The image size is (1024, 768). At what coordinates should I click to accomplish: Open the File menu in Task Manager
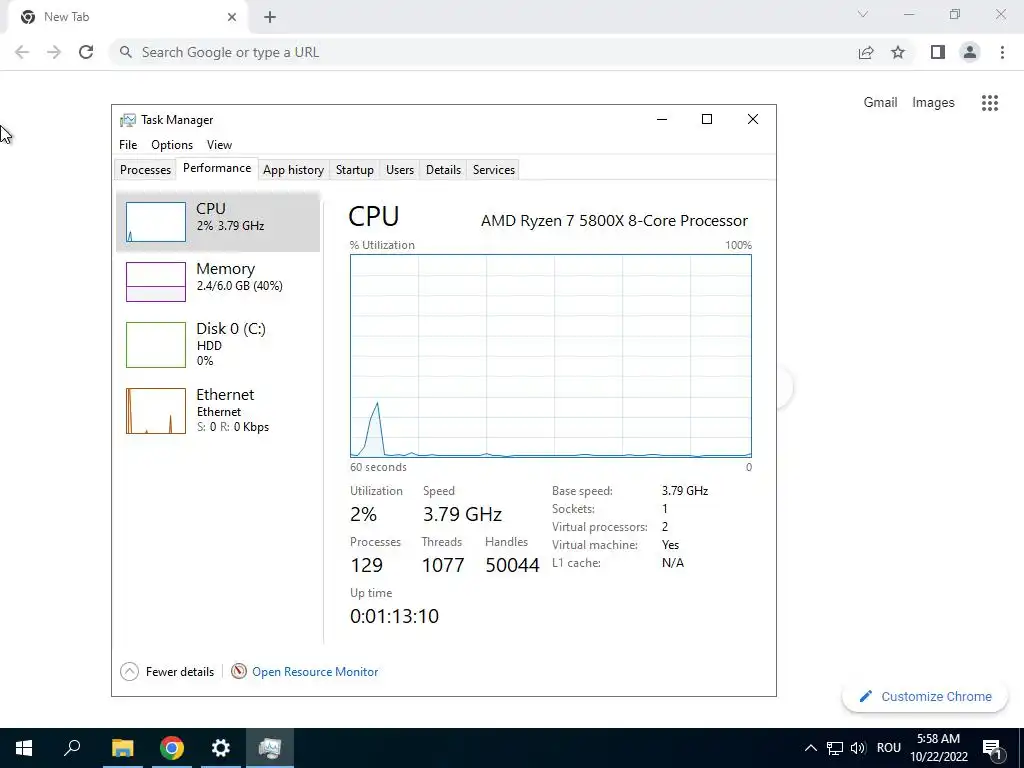128,145
